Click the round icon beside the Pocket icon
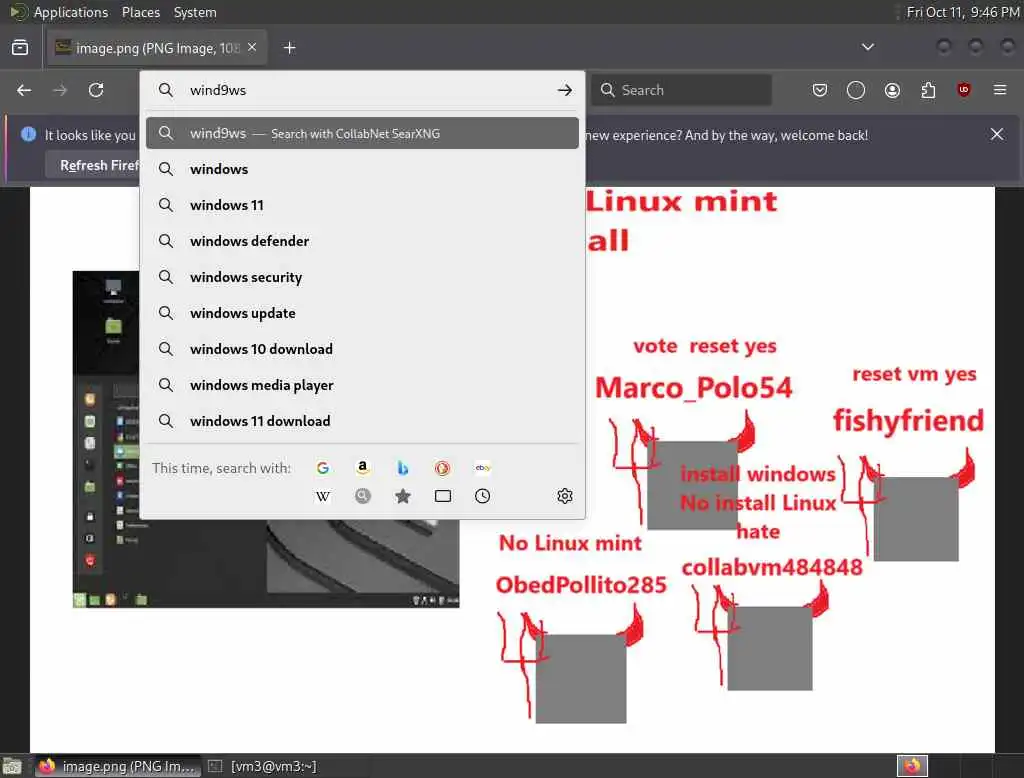Image resolution: width=1024 pixels, height=778 pixels. (x=856, y=90)
